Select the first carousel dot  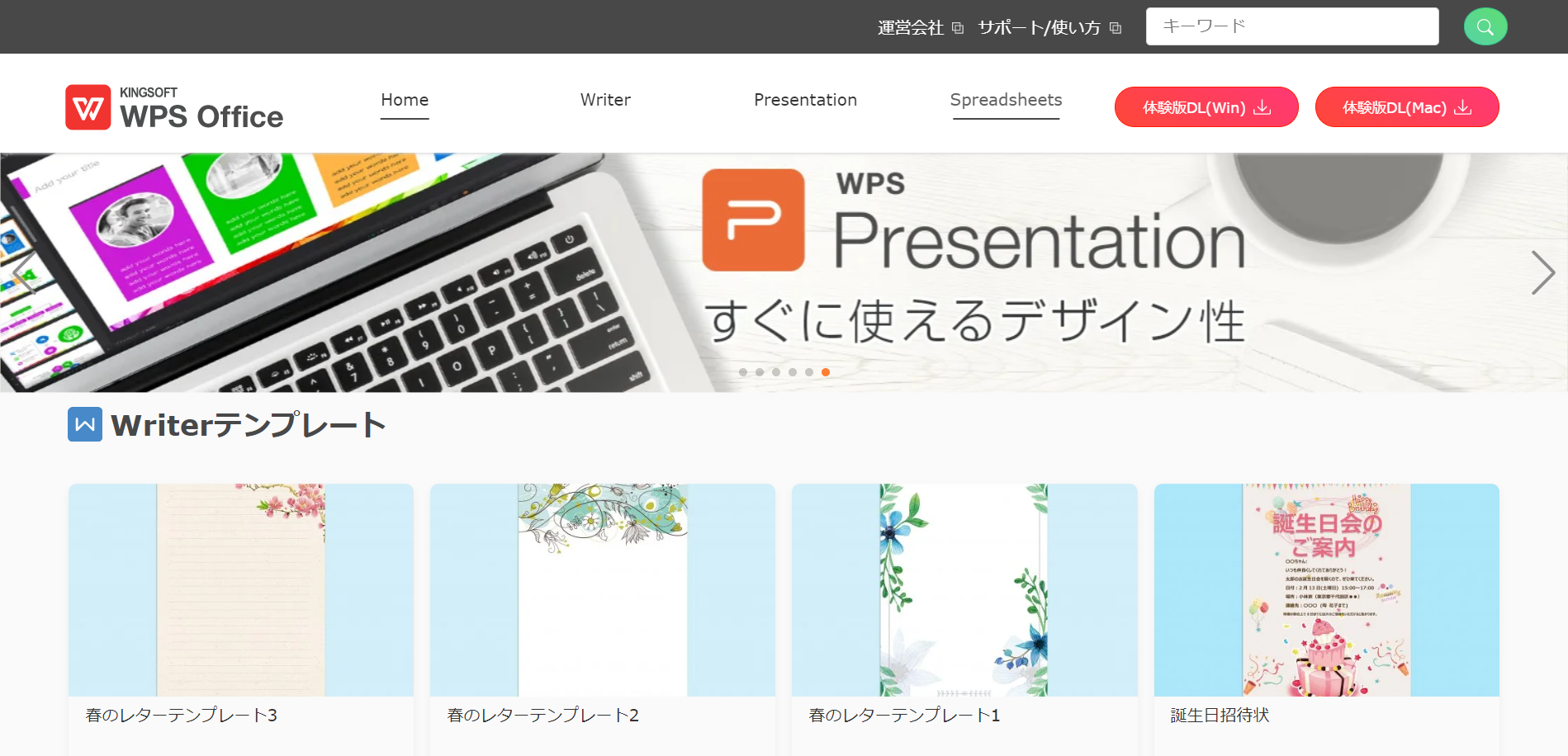(x=743, y=372)
